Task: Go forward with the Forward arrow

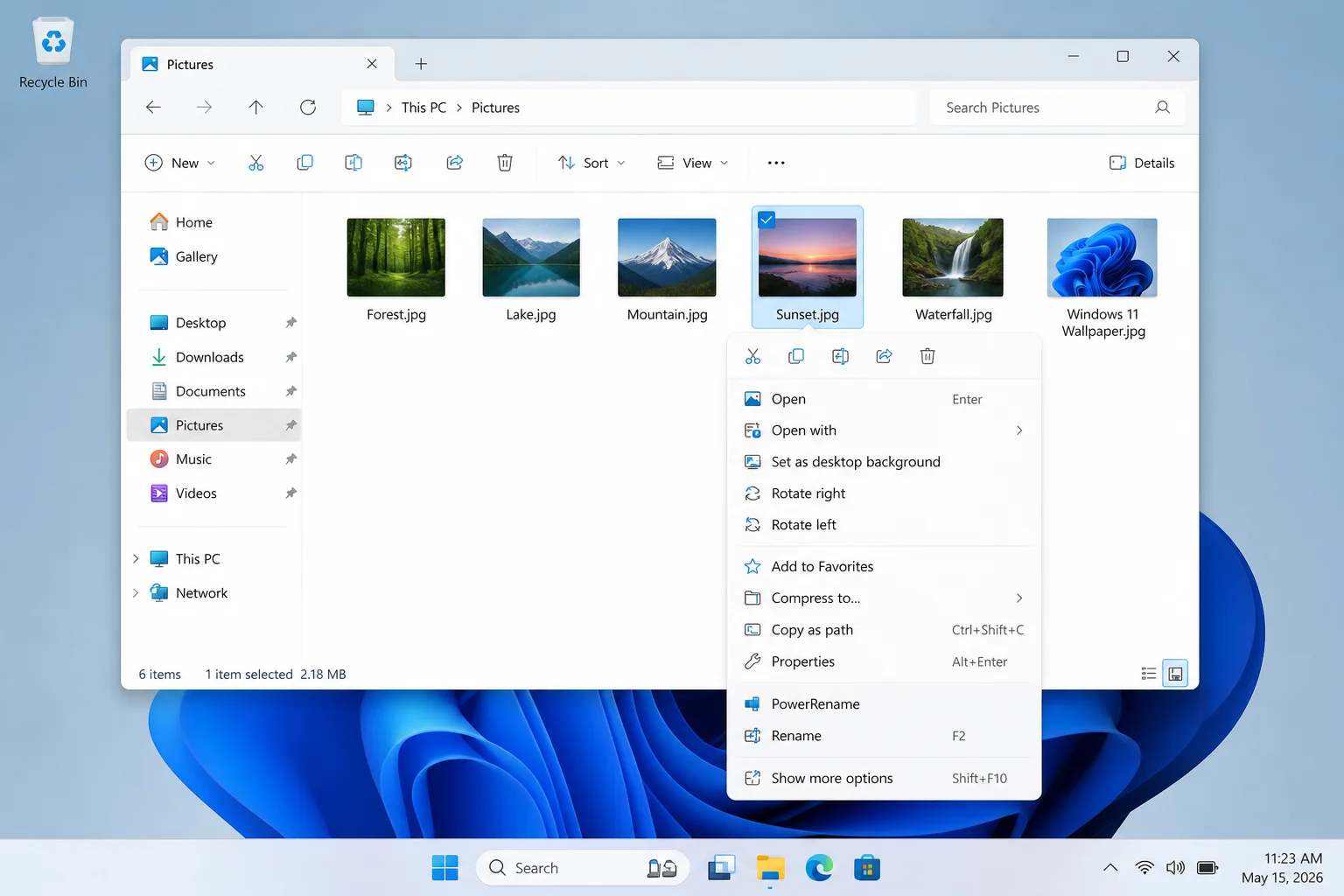Action: coord(204,107)
